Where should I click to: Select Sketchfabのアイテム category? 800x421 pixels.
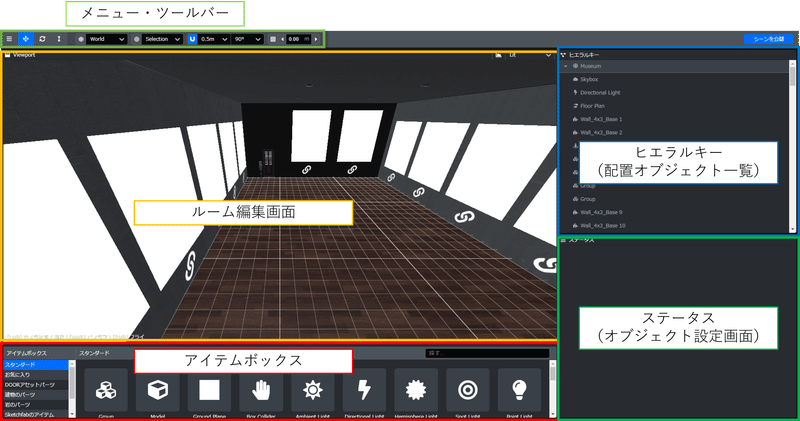[x=36, y=414]
